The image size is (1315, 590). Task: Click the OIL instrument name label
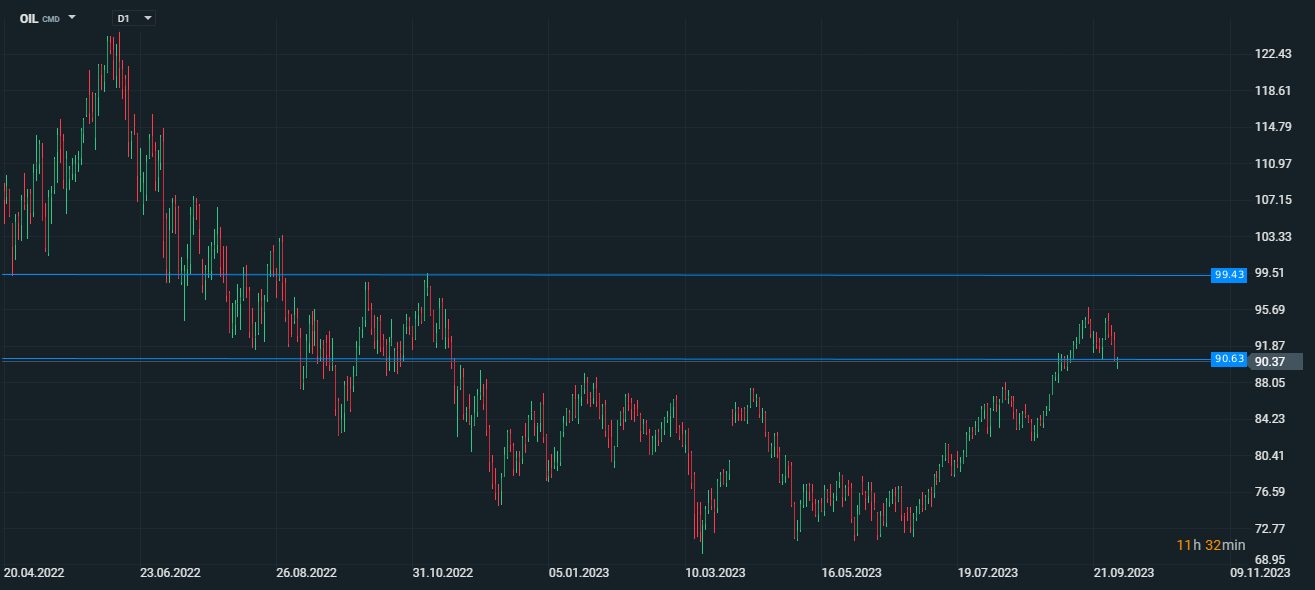tap(29, 18)
